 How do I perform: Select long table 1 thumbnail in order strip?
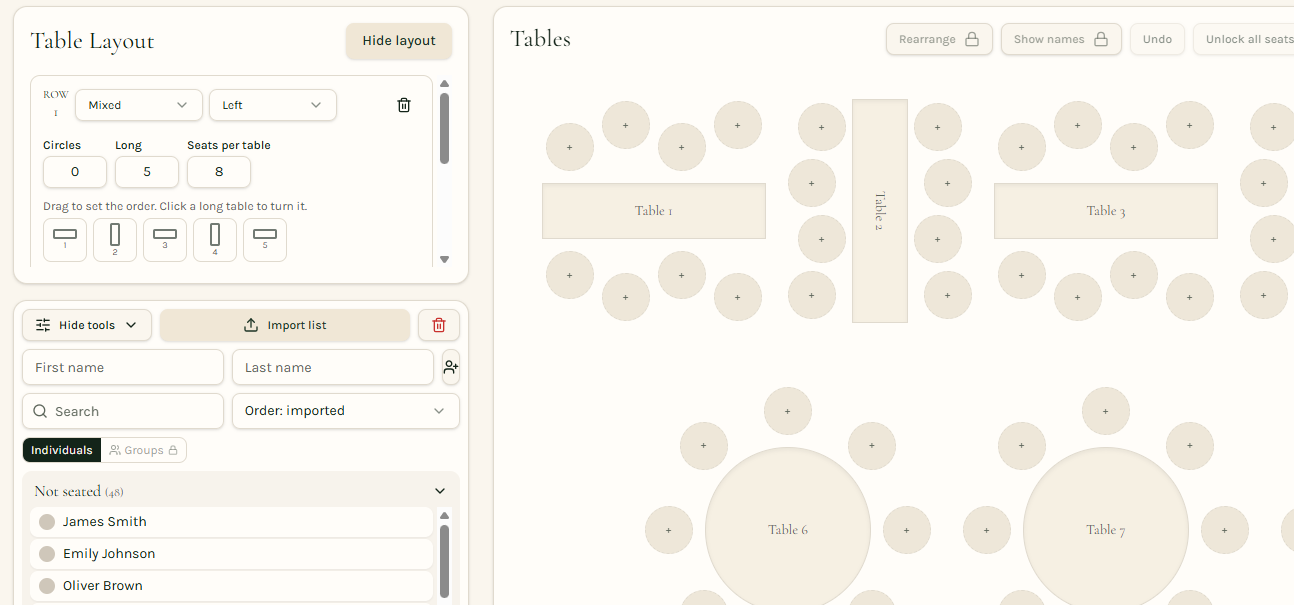[65, 240]
